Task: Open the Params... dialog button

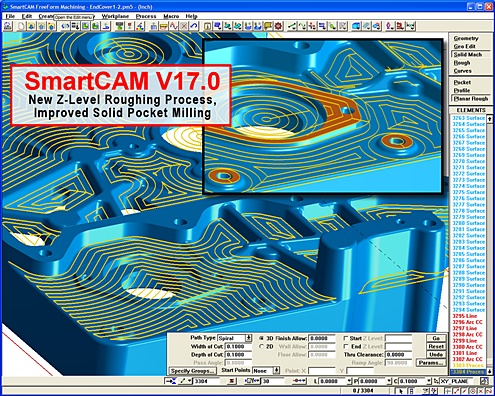Action: pos(431,363)
